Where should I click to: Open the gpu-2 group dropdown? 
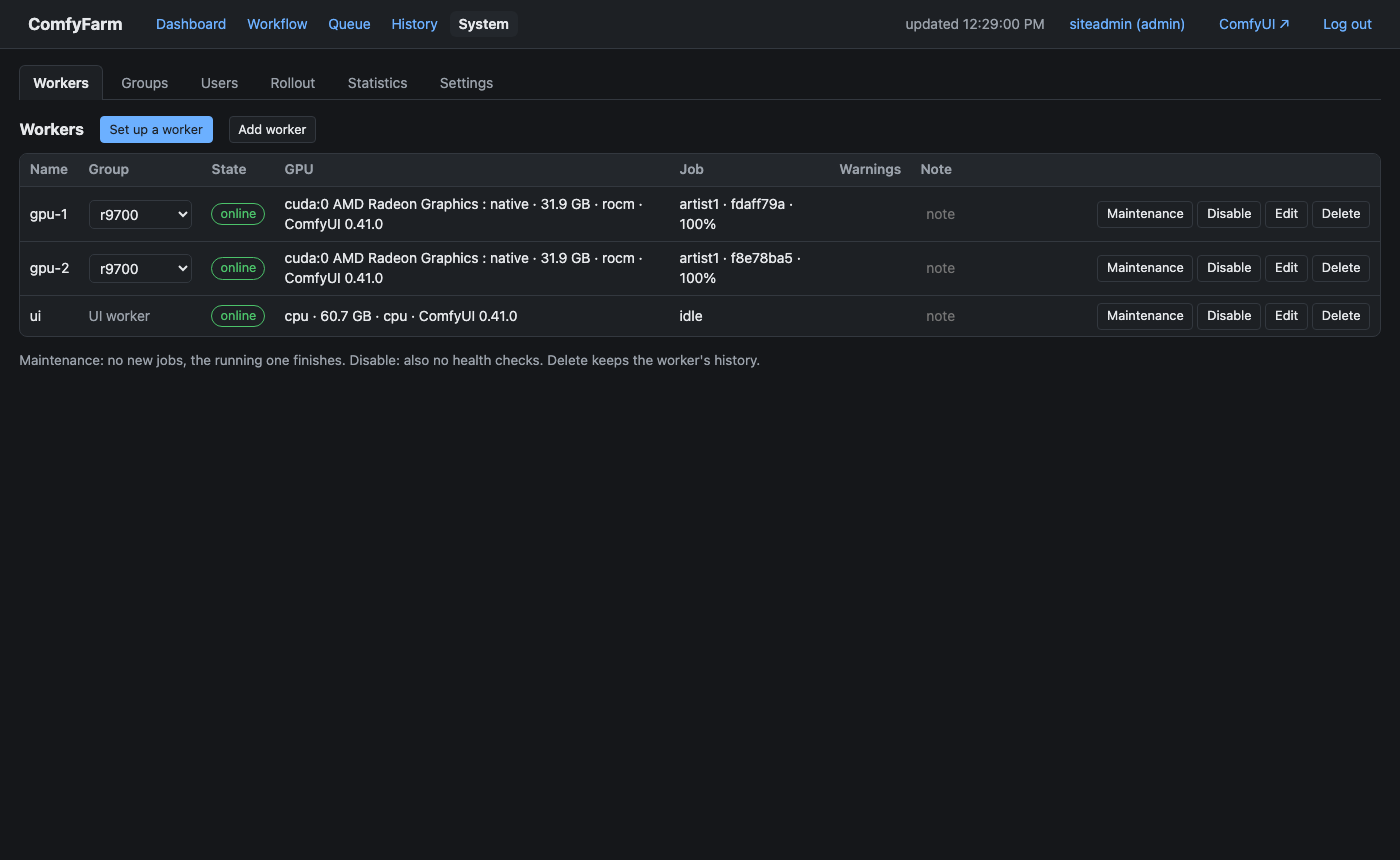coord(140,268)
